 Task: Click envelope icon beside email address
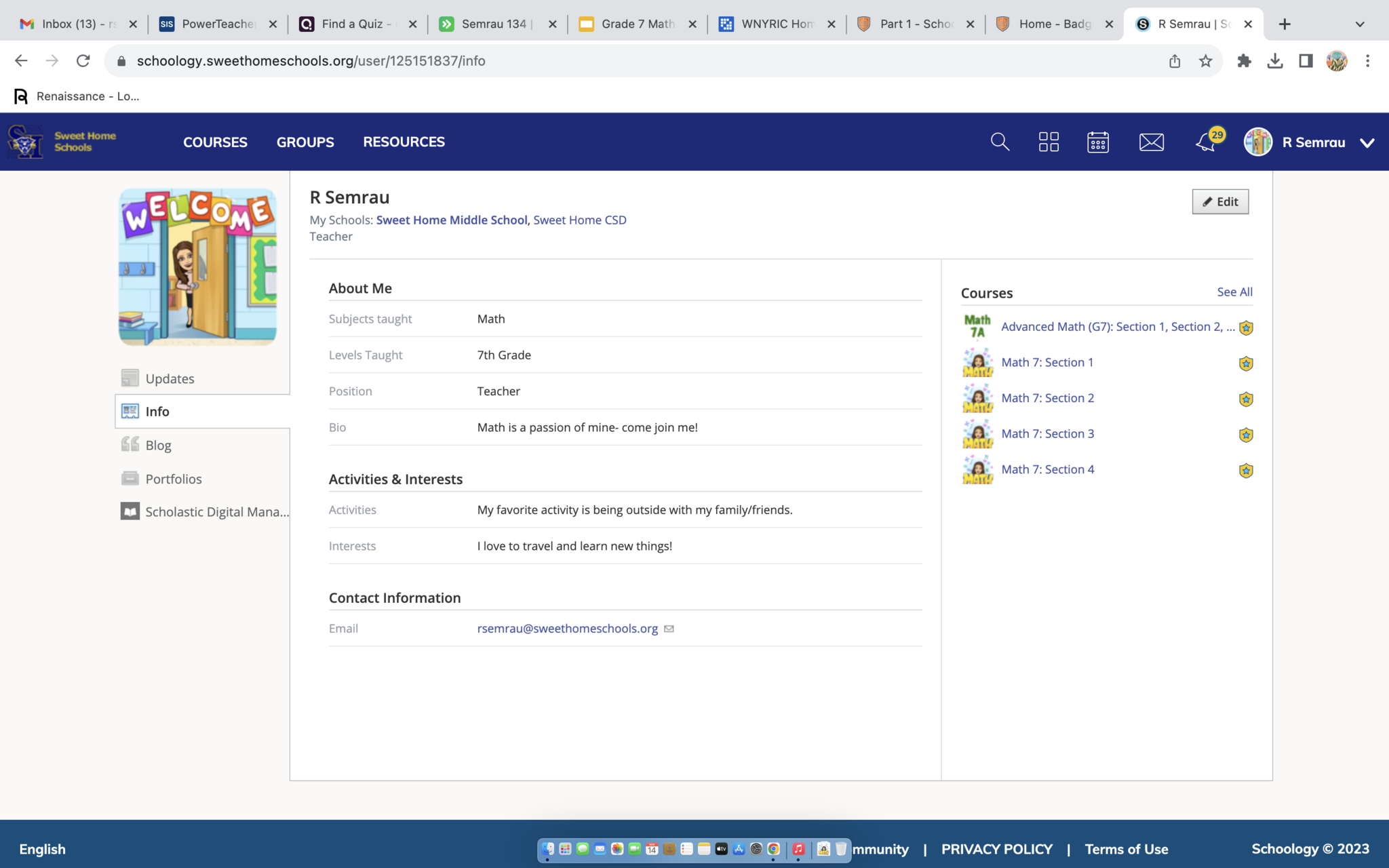click(669, 629)
